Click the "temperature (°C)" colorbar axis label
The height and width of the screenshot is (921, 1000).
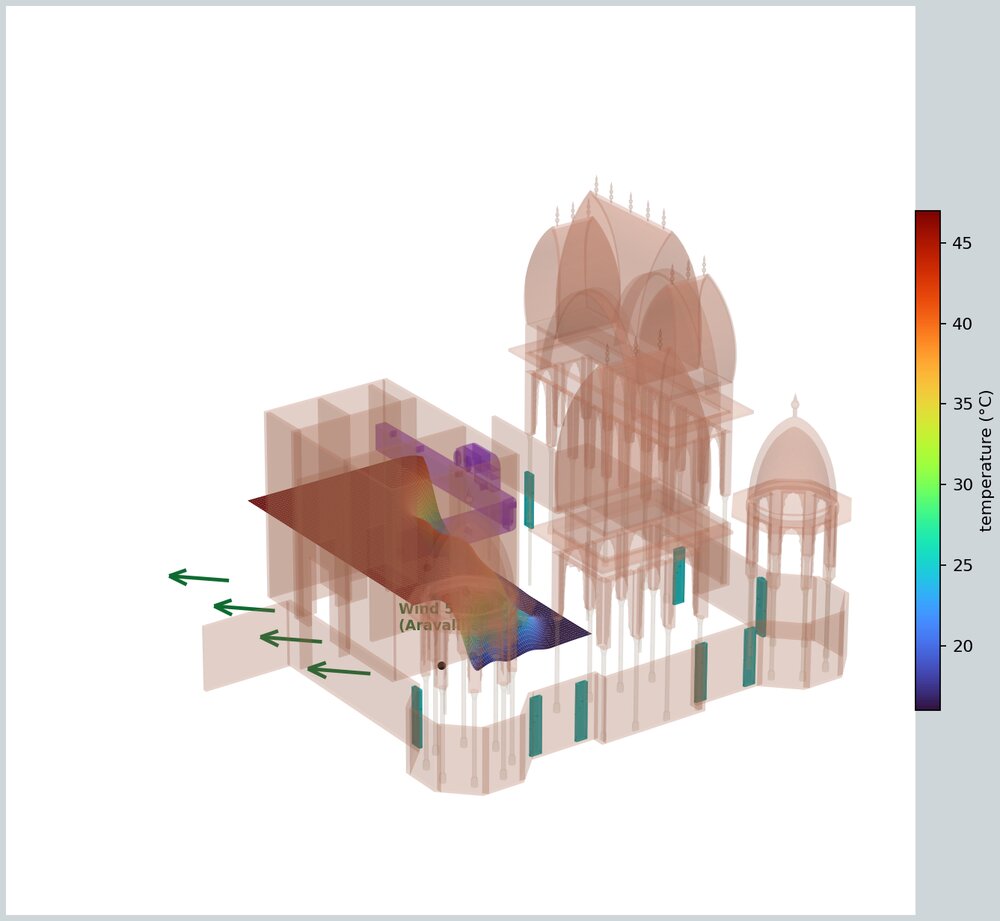pyautogui.click(x=986, y=460)
